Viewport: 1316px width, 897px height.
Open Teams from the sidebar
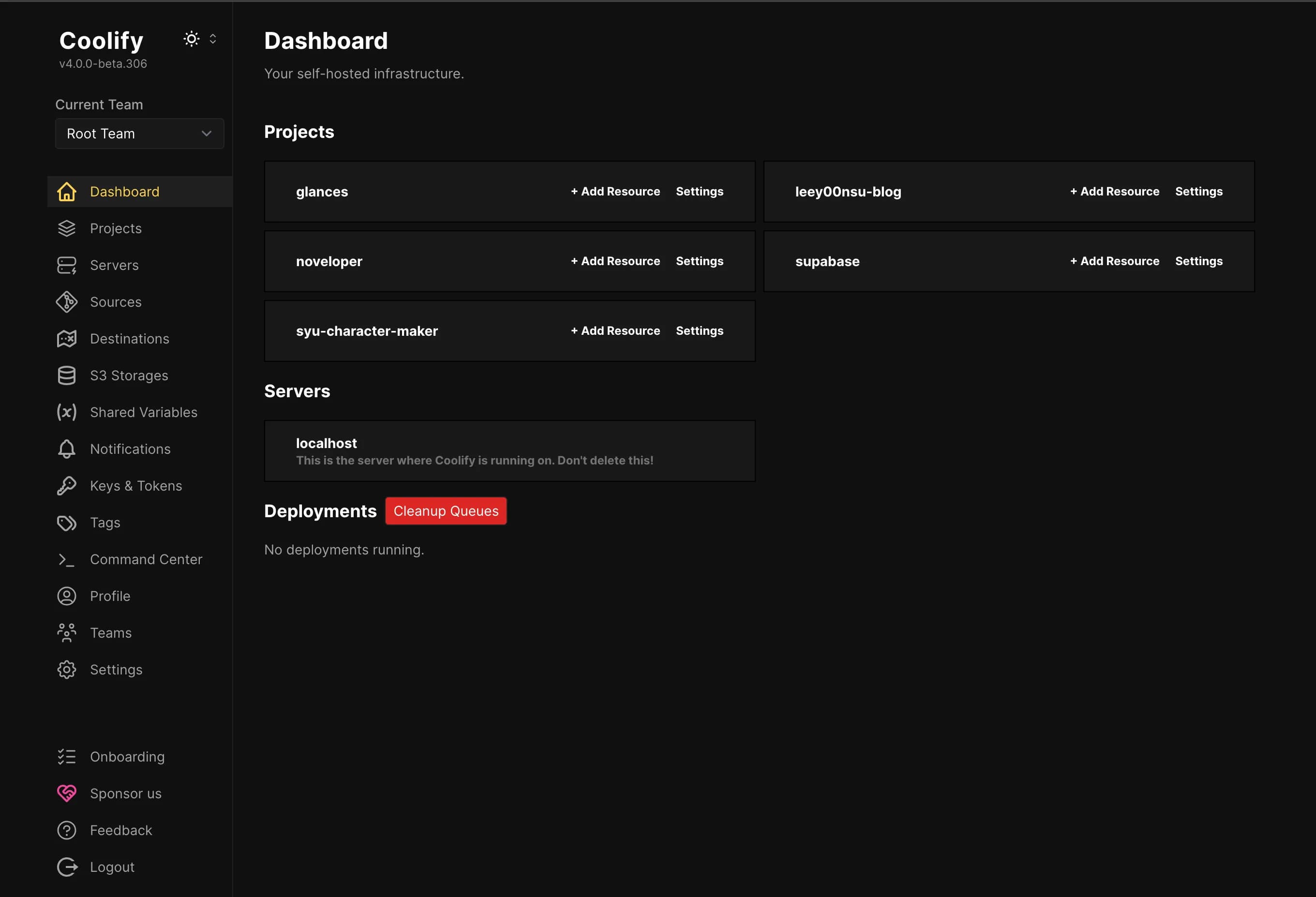[110, 632]
